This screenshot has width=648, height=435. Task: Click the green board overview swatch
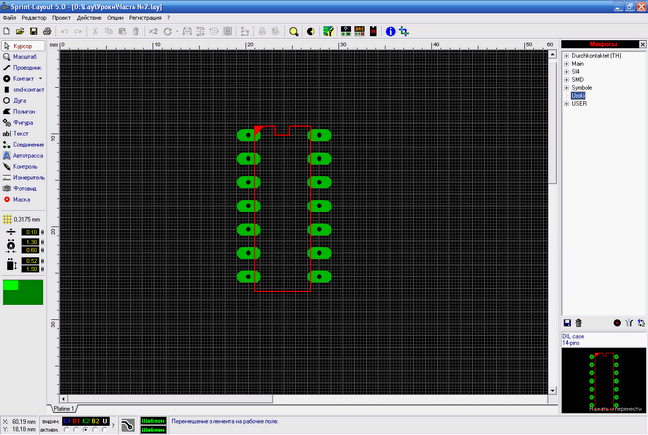point(23,292)
